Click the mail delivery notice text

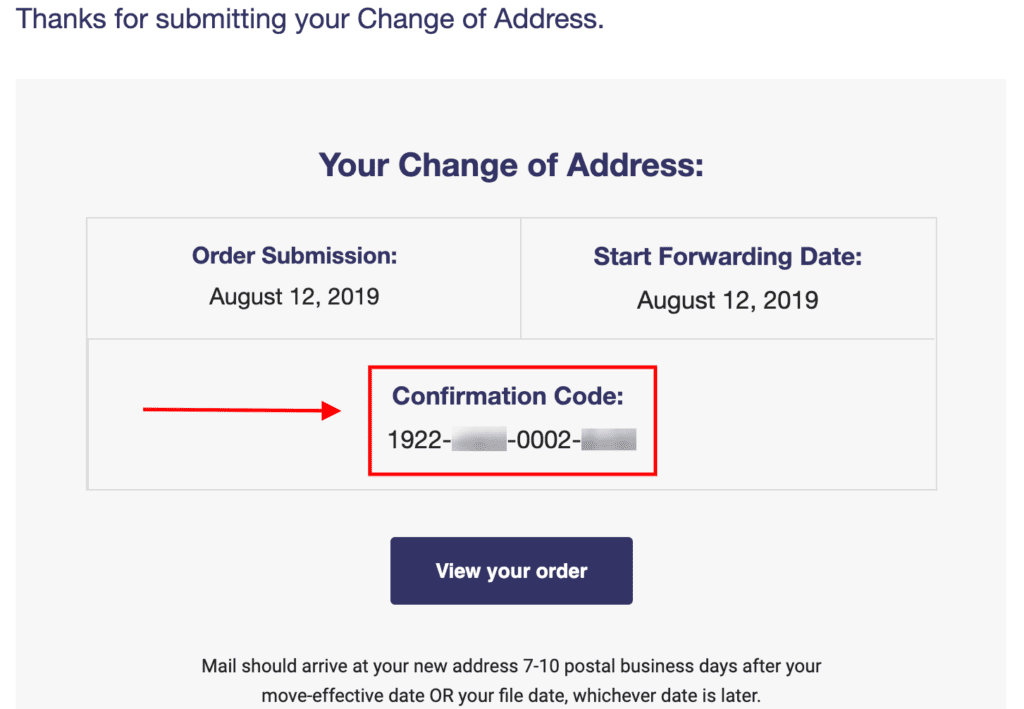point(511,665)
